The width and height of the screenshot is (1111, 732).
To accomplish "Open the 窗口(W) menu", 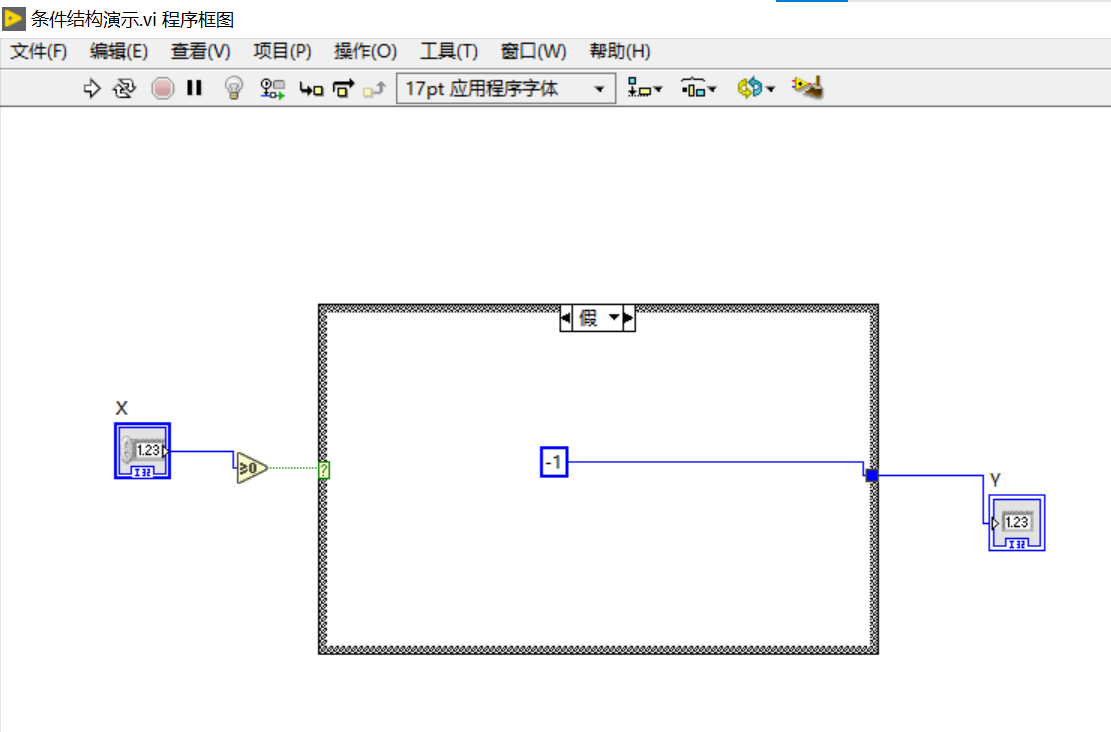I will coord(533,52).
